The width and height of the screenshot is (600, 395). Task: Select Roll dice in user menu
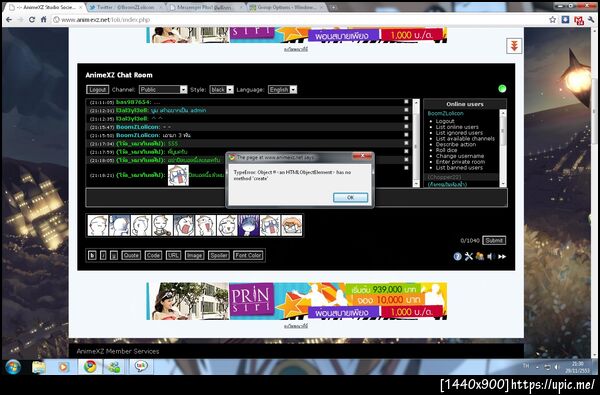pyautogui.click(x=446, y=150)
